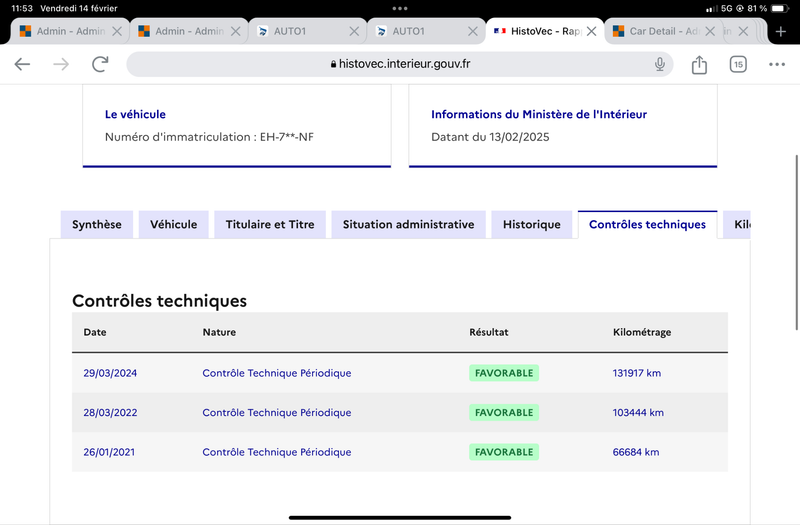Open the Historique tab
800x525 pixels.
tap(532, 224)
